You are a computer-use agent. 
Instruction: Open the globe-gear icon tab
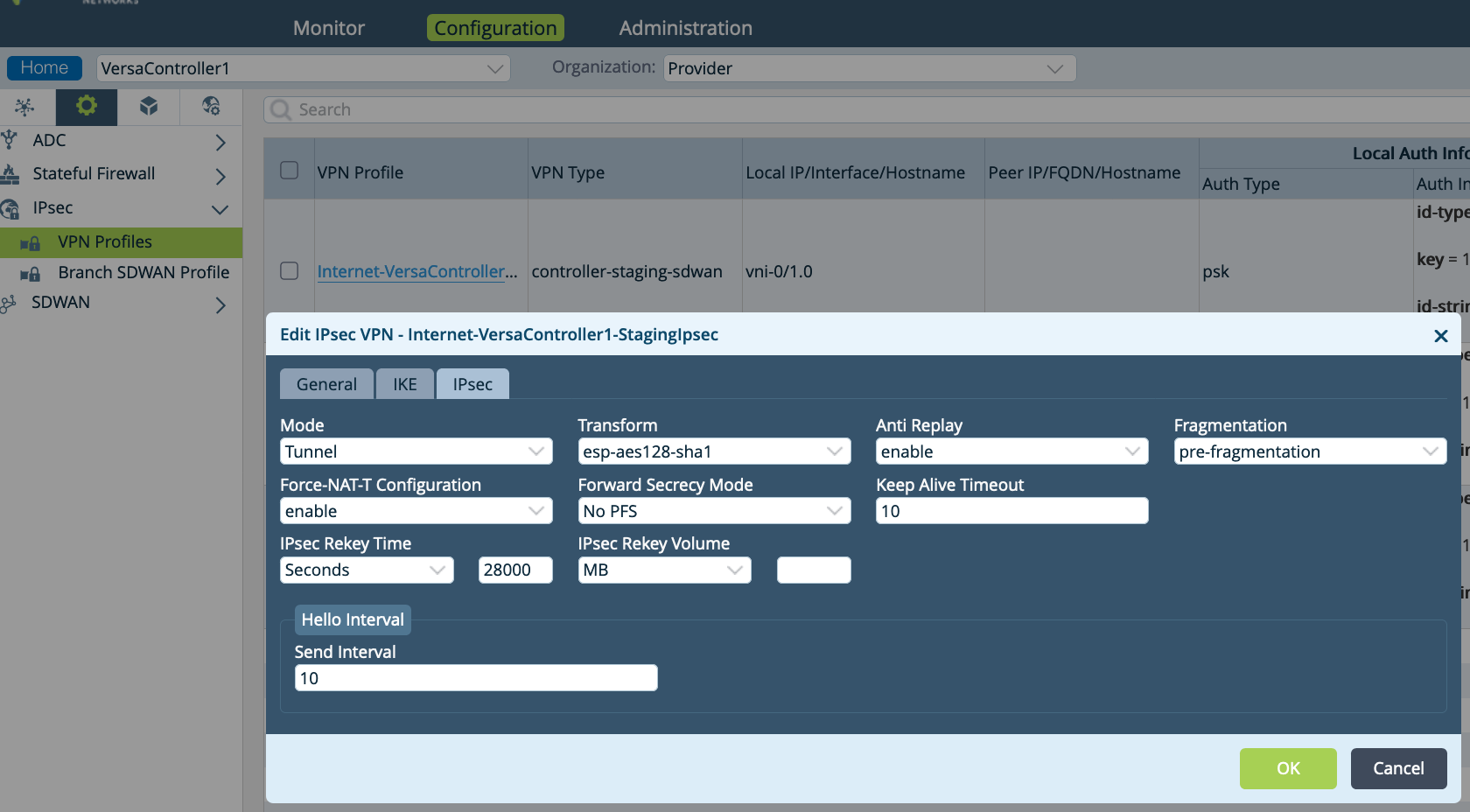(211, 107)
